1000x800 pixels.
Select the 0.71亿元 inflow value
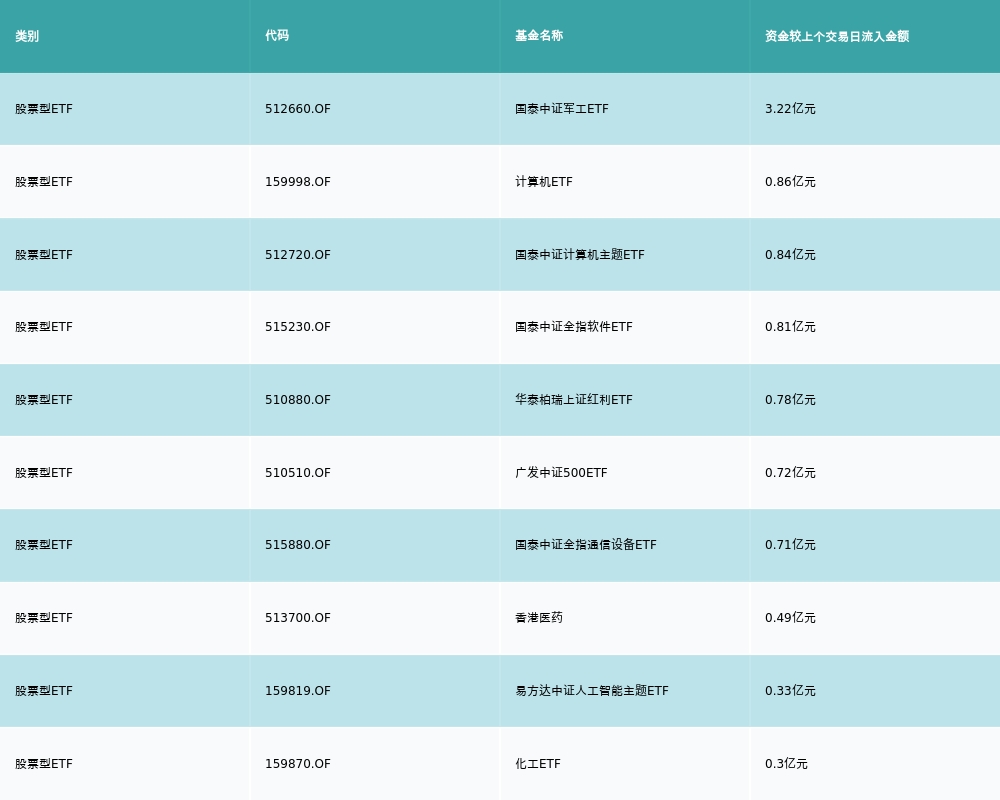tap(790, 545)
